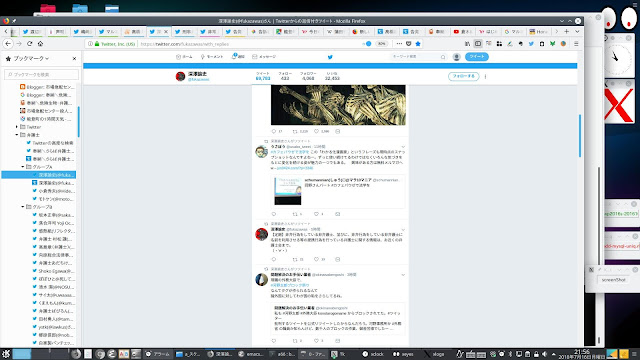Screen dimensions: 640x360
Task: Like the skeleton image tweet
Action: tap(316, 131)
